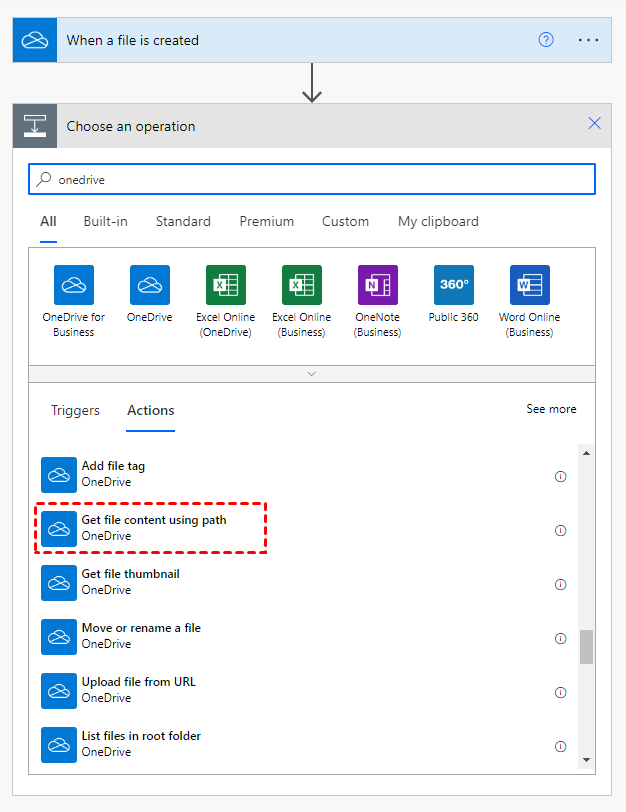Close the Choose an operation panel
Screen dimensions: 626x812
pyautogui.click(x=595, y=124)
